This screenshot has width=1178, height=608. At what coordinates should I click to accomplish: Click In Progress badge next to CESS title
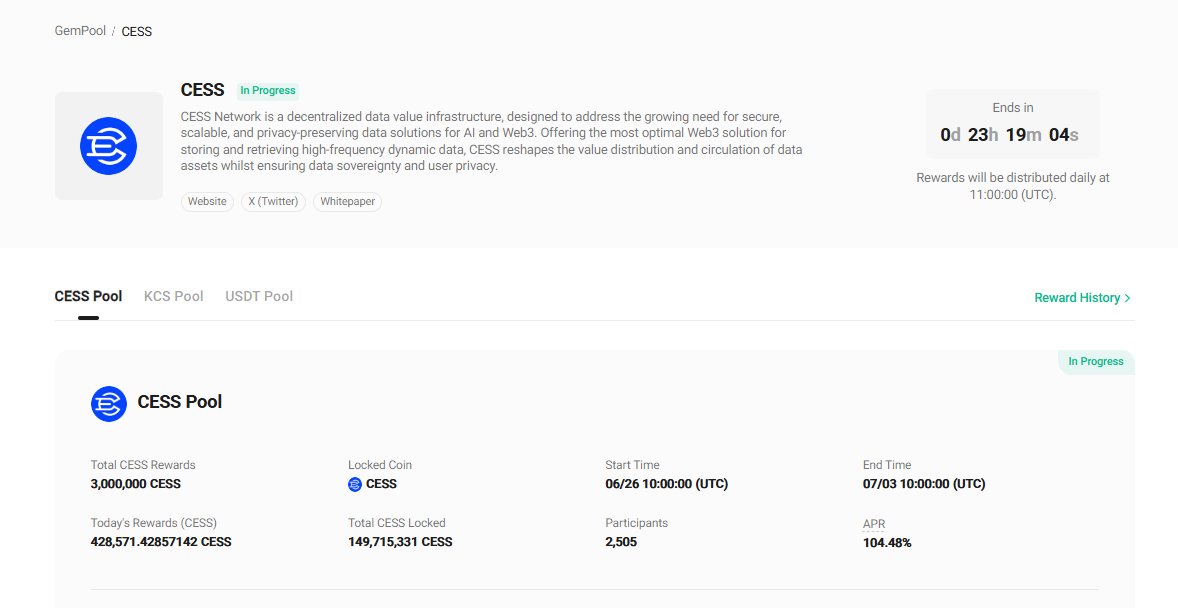pos(268,91)
